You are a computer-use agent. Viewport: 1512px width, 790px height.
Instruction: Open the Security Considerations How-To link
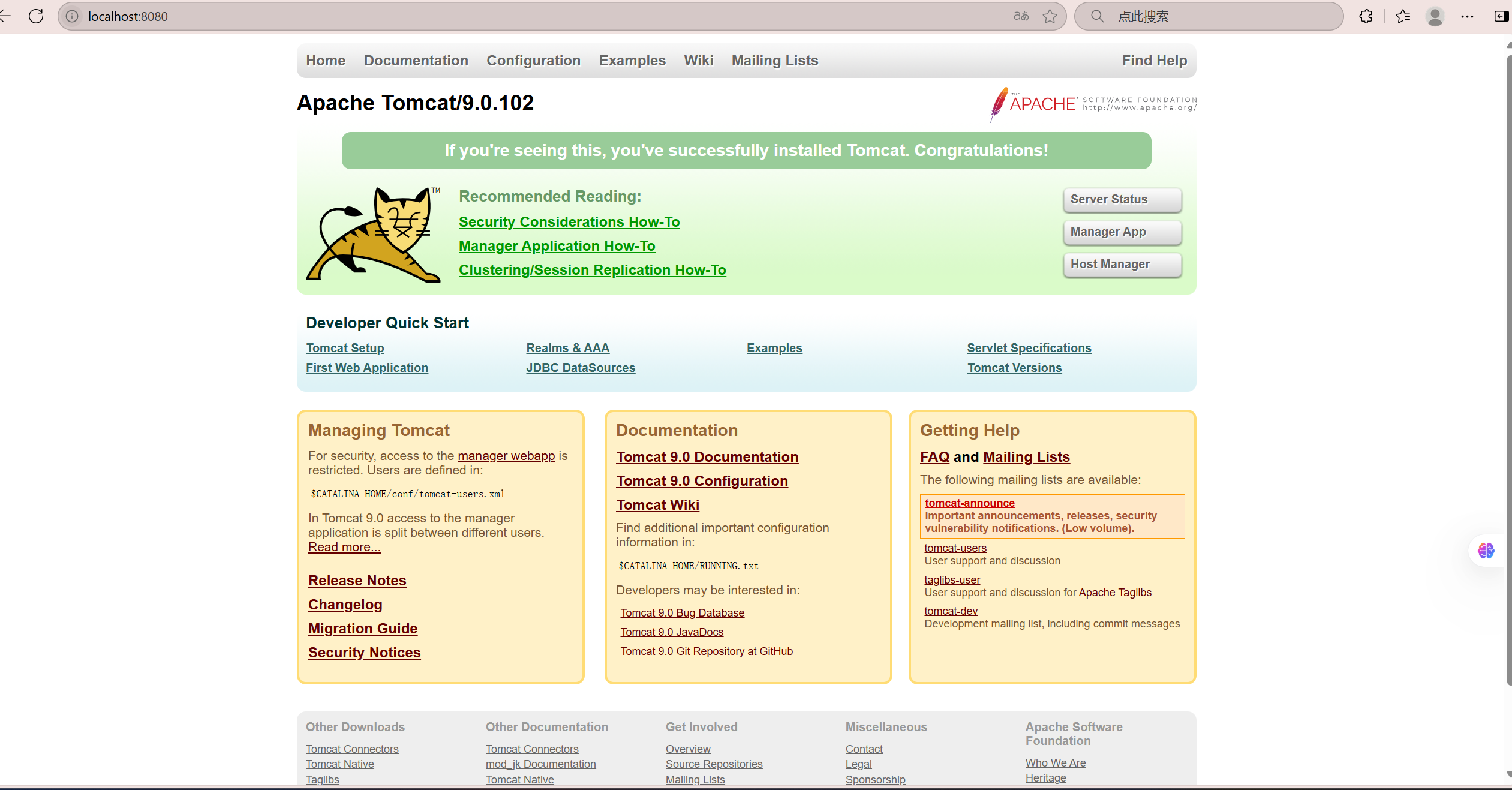pos(569,222)
